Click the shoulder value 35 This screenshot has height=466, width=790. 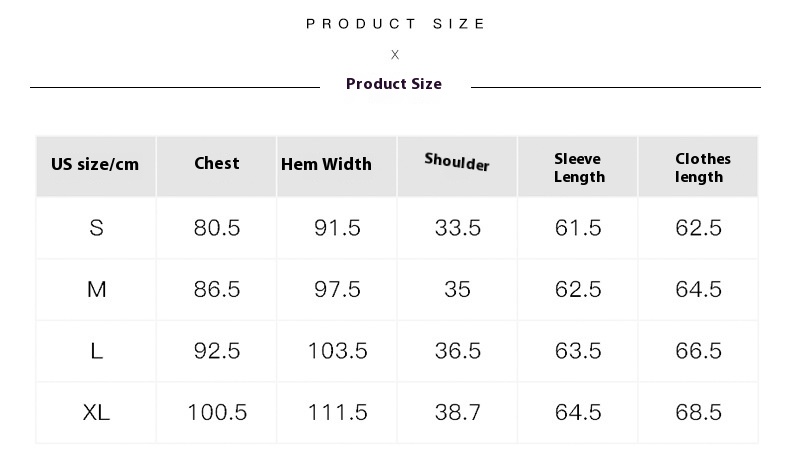(457, 290)
